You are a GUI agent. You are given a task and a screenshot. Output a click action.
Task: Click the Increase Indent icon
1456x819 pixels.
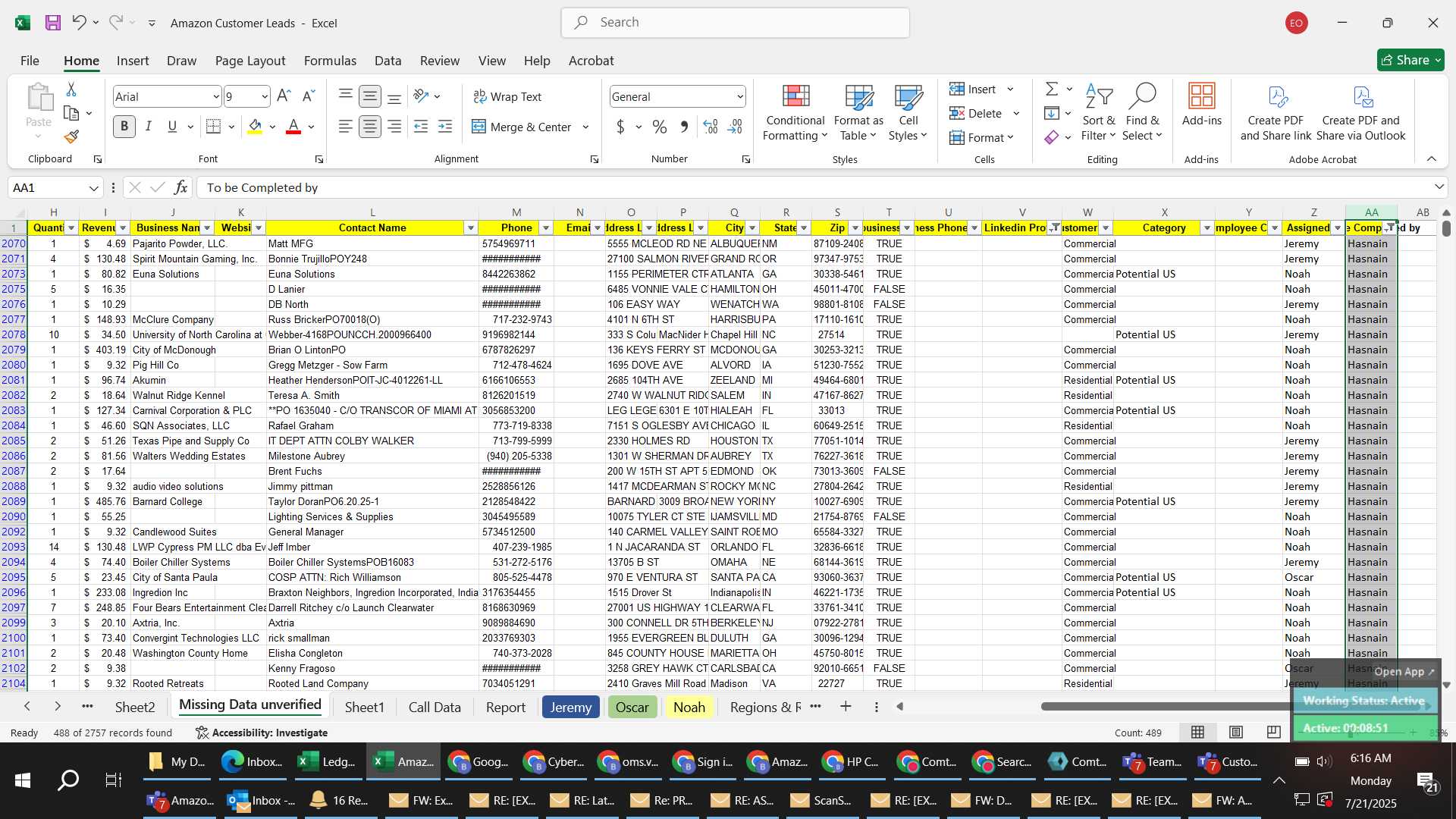coord(445,127)
